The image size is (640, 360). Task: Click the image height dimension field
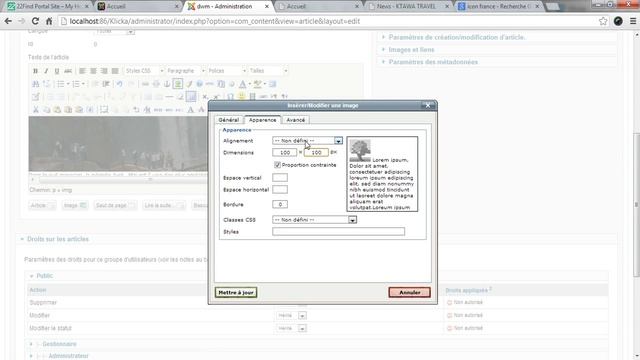point(316,152)
